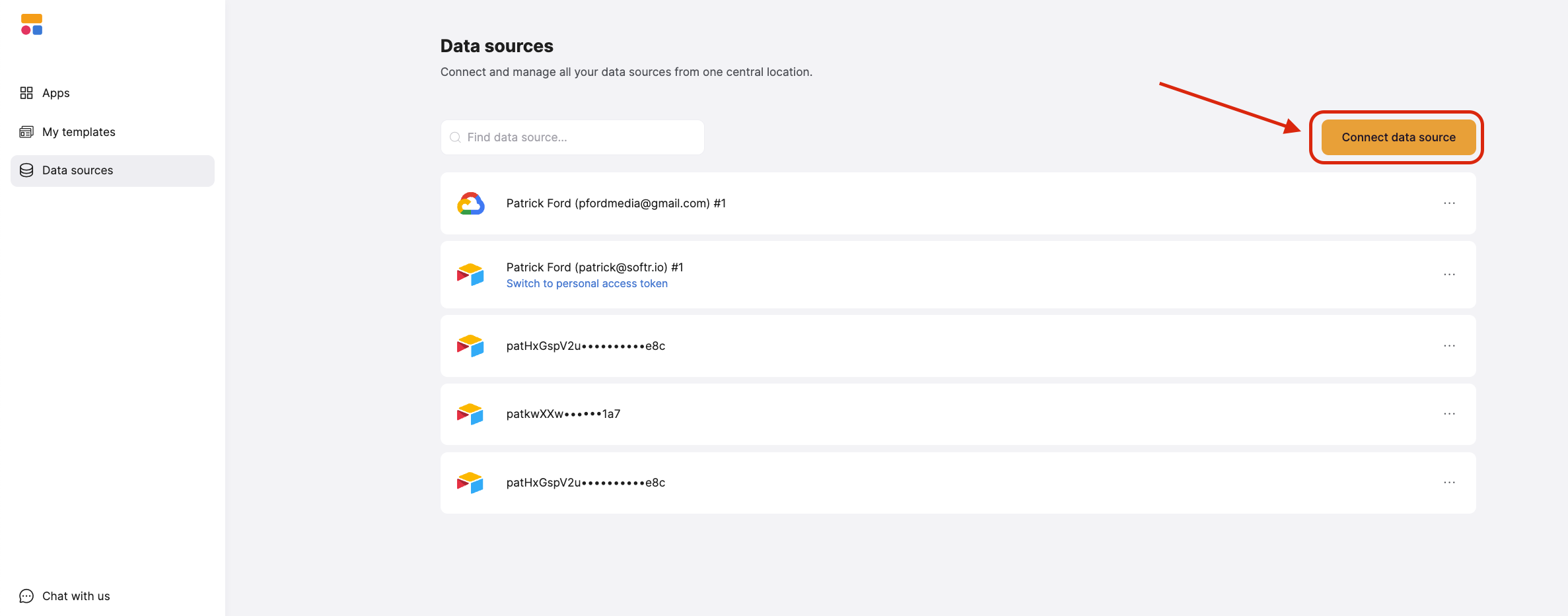Open options for the patkwXXw token source
This screenshot has height=616, width=1568.
1449,414
